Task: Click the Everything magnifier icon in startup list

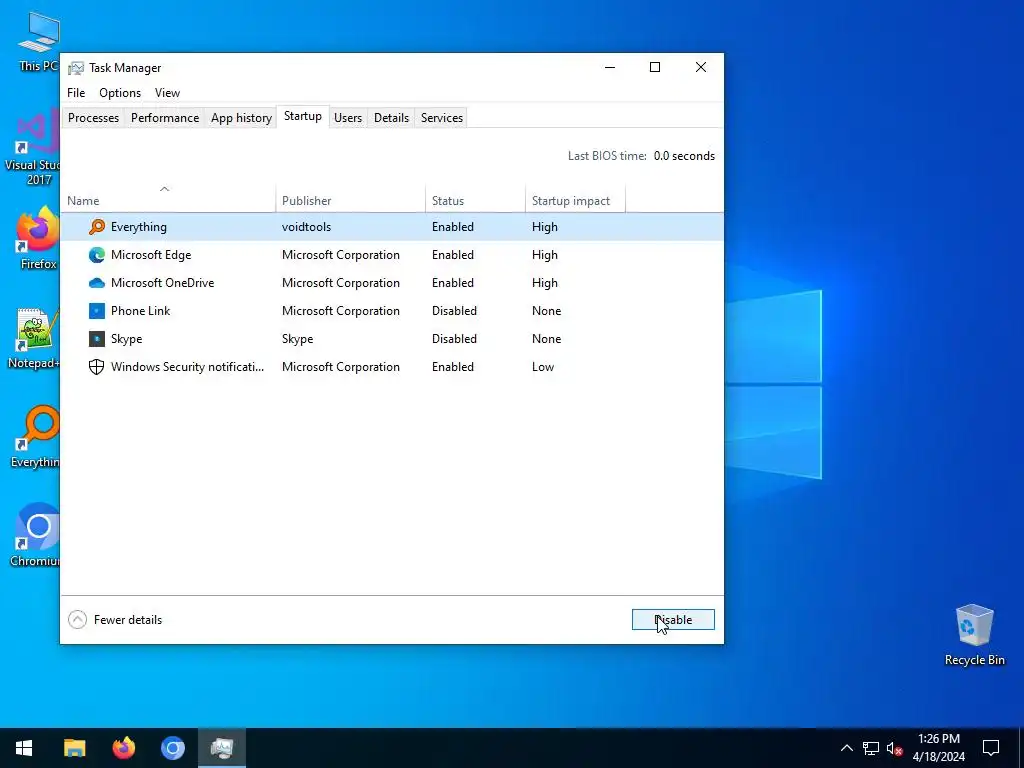Action: click(97, 227)
